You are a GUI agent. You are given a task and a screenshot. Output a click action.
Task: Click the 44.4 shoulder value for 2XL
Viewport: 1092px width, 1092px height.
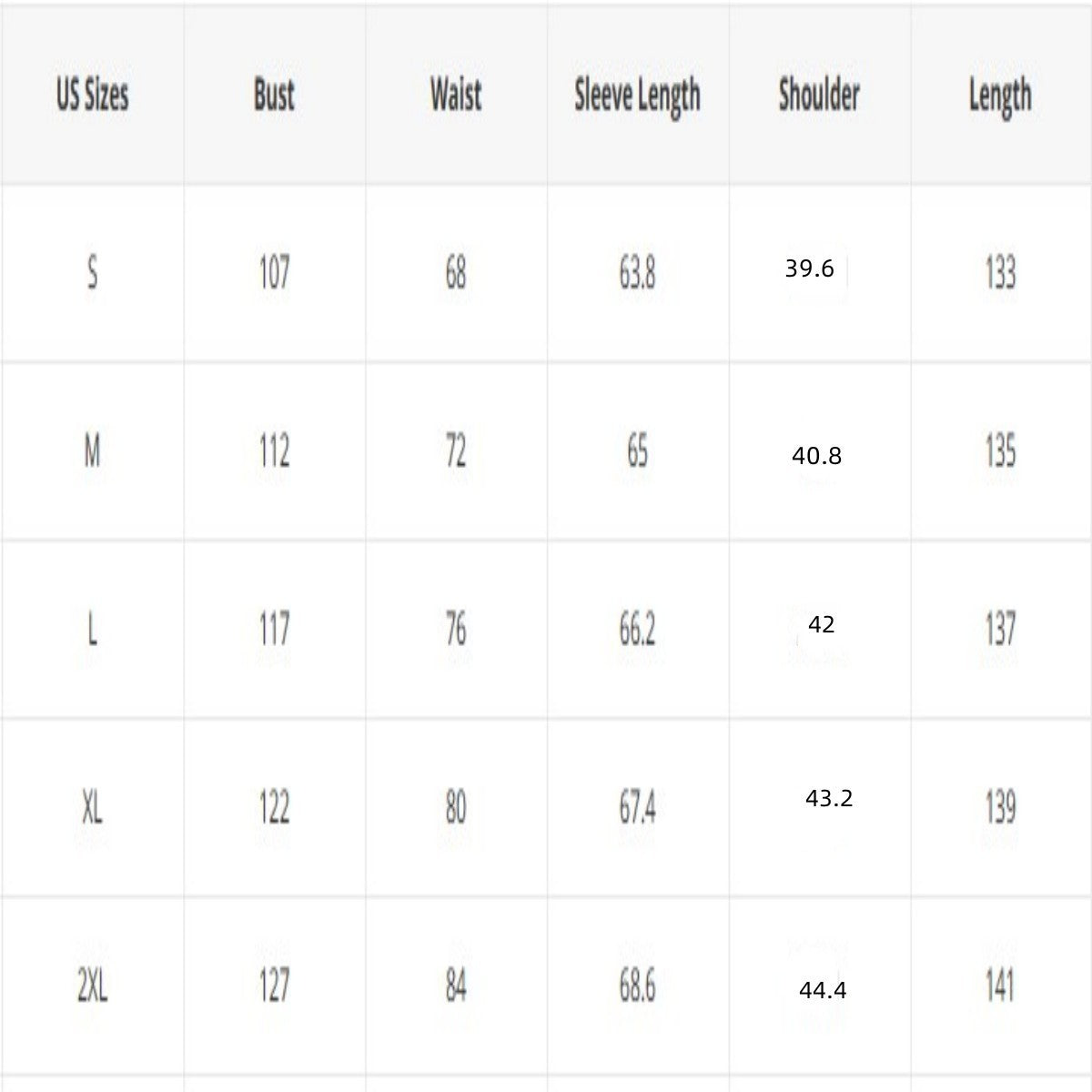tap(823, 990)
